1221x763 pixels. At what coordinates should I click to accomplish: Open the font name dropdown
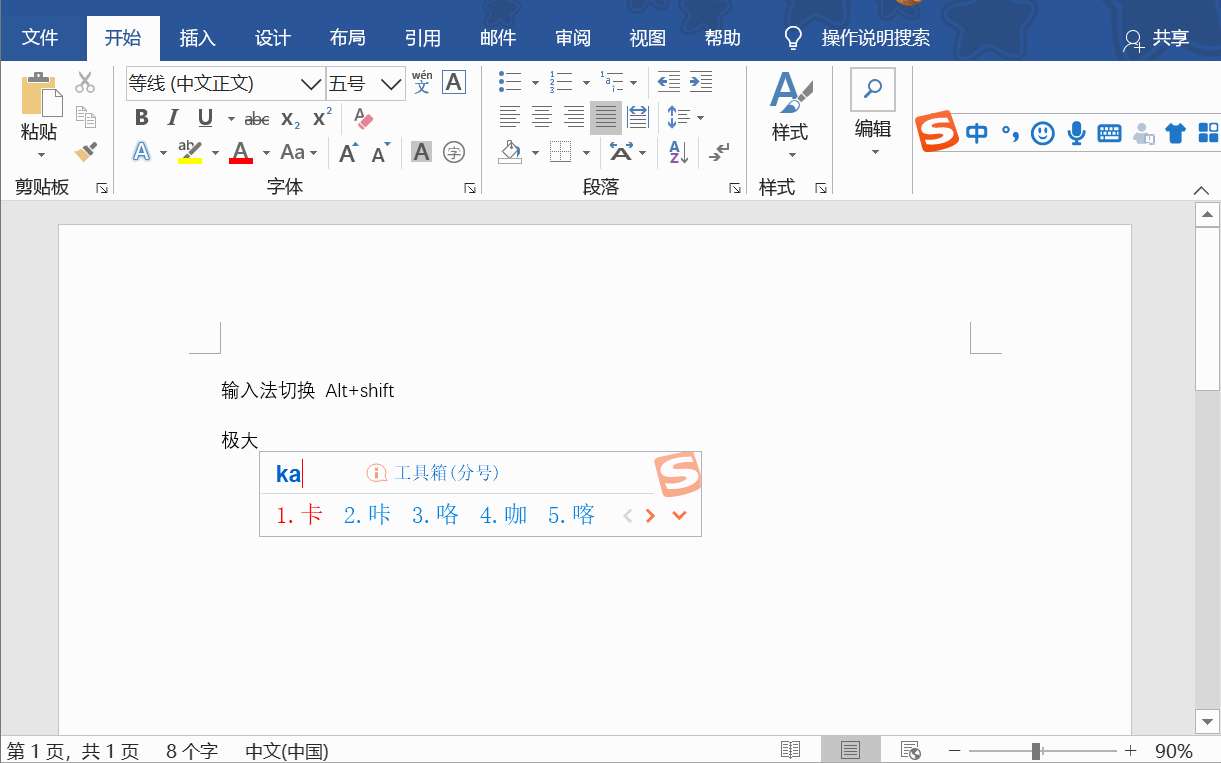coord(311,83)
